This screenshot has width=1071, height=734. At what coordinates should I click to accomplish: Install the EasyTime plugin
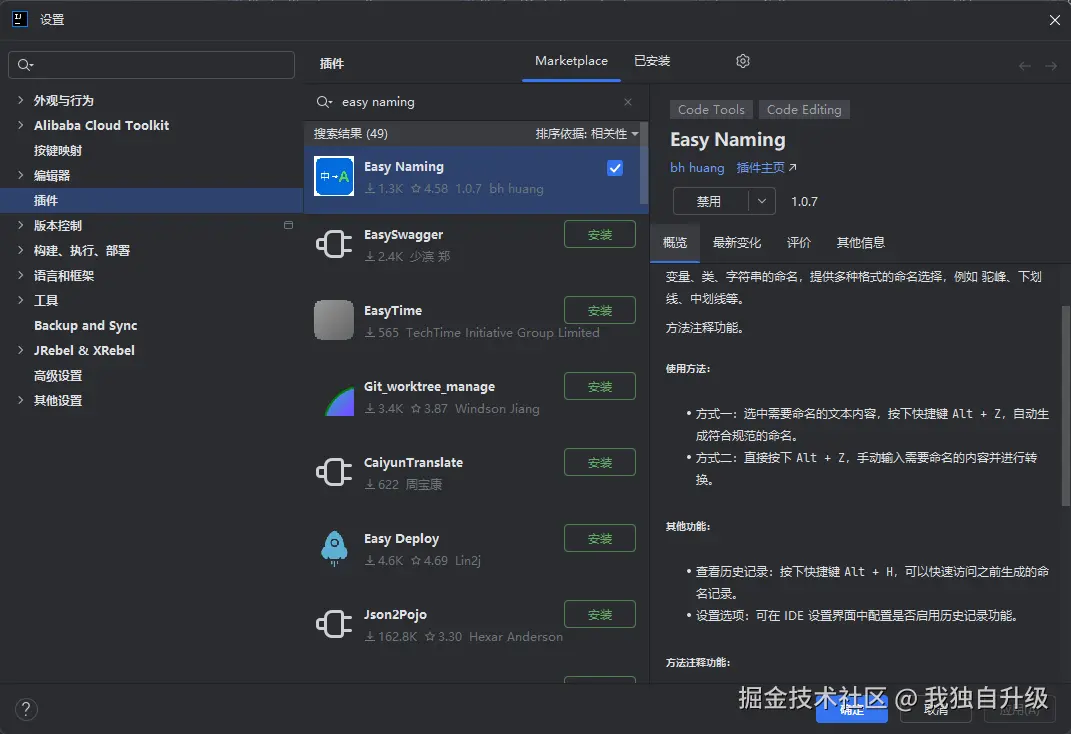[600, 310]
